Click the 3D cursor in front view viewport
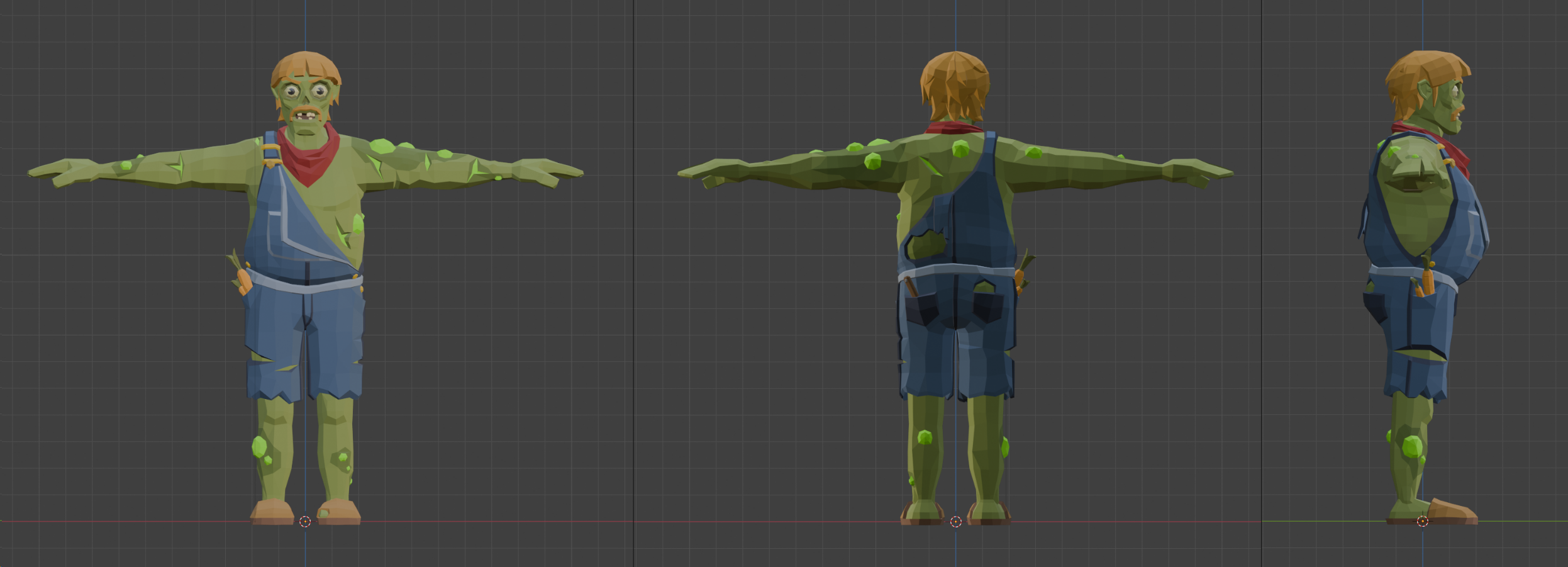The height and width of the screenshot is (567, 1568). (305, 521)
